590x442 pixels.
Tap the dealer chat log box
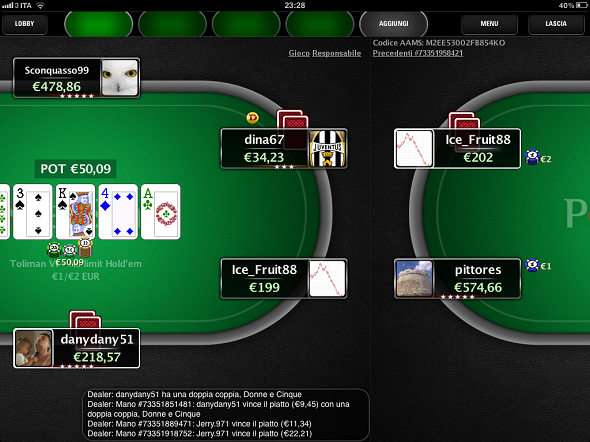(x=226, y=414)
